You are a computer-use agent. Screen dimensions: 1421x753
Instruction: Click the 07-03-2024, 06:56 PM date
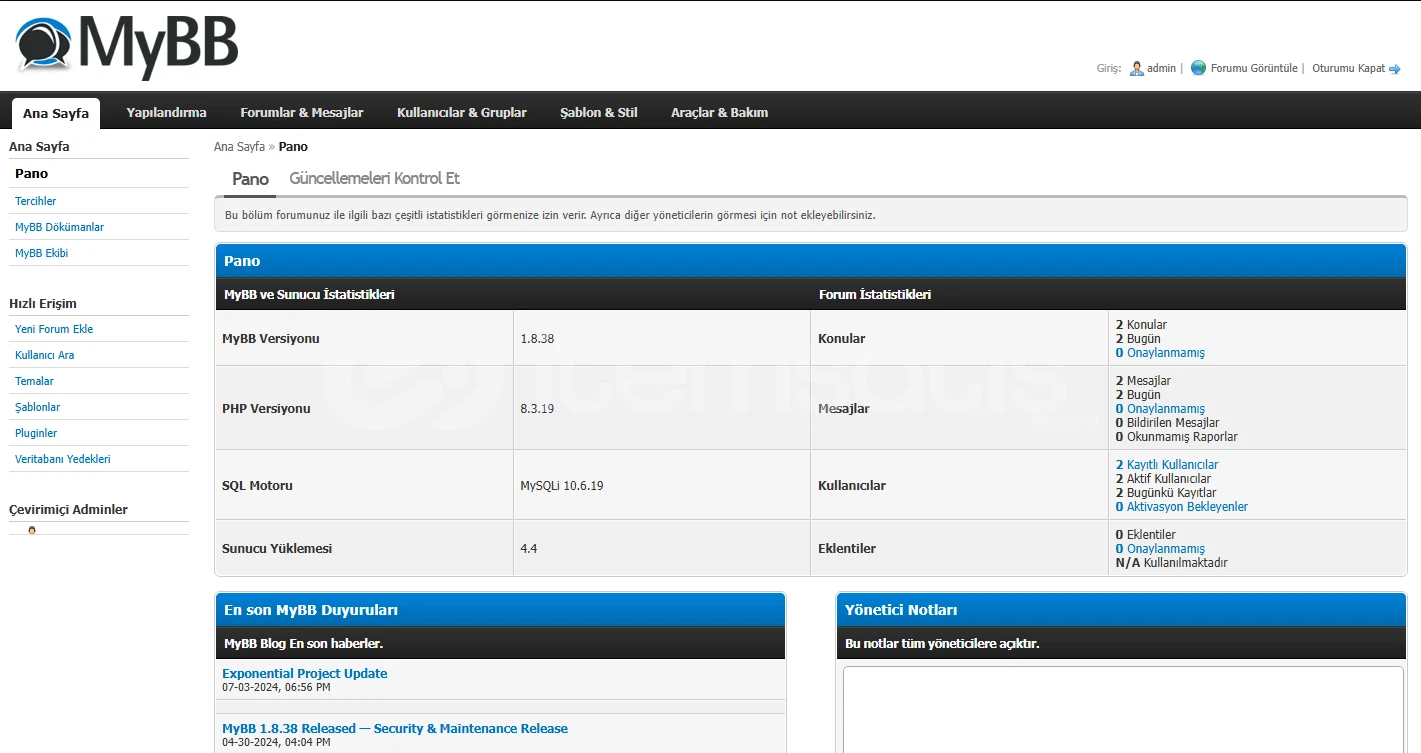coord(276,688)
